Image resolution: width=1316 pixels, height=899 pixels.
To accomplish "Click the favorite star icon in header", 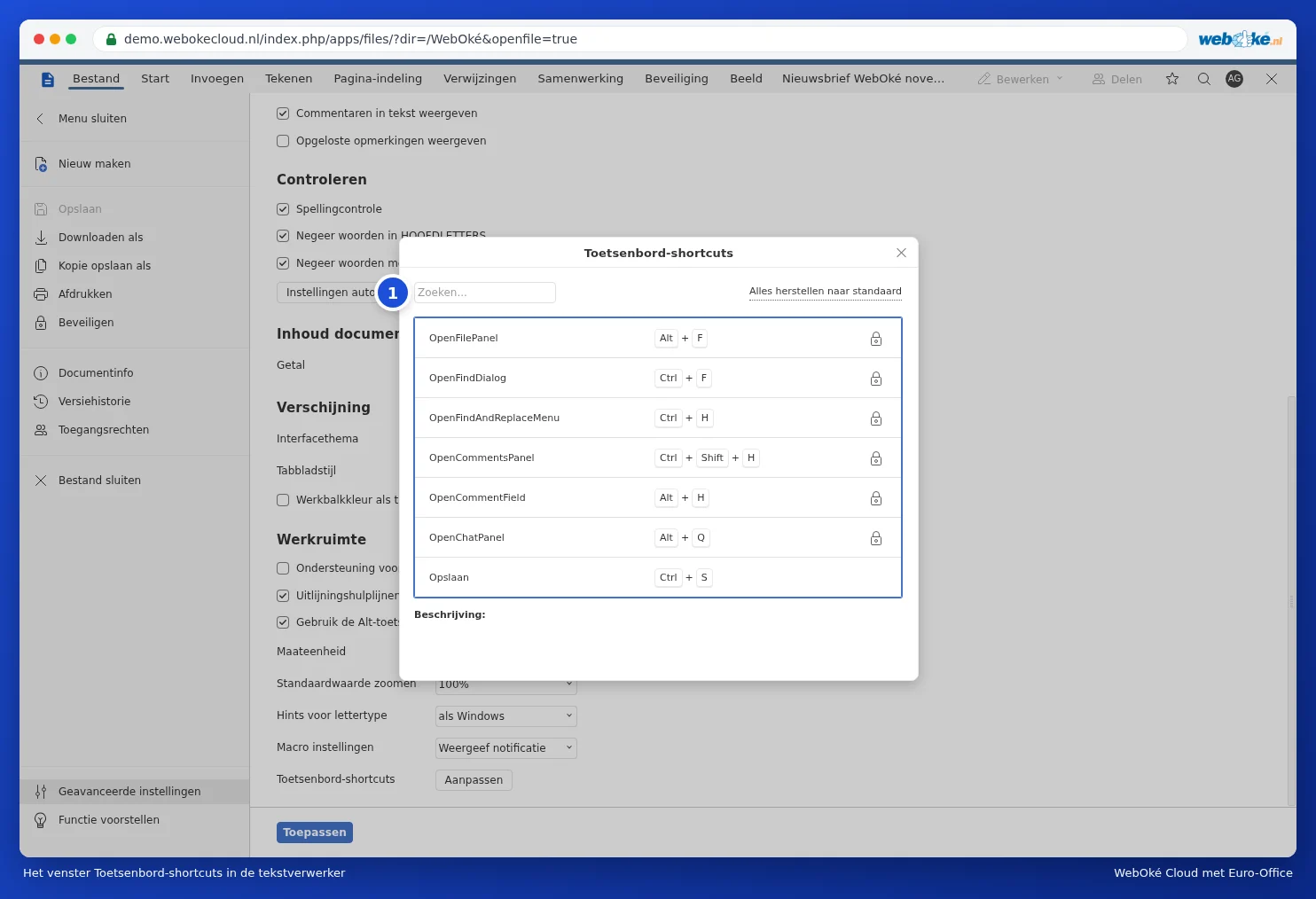I will click(1172, 79).
